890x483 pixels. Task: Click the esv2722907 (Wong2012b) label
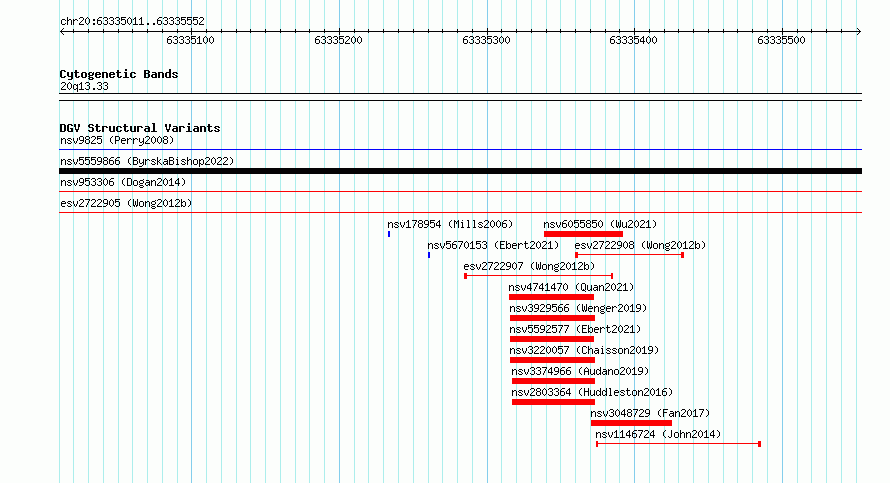529,266
